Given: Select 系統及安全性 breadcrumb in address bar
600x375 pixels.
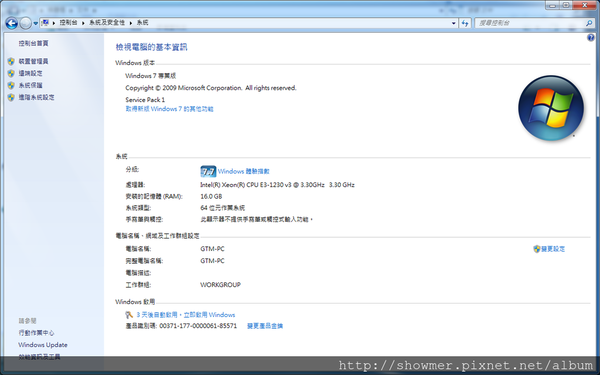Looking at the screenshot, I should click(107, 23).
